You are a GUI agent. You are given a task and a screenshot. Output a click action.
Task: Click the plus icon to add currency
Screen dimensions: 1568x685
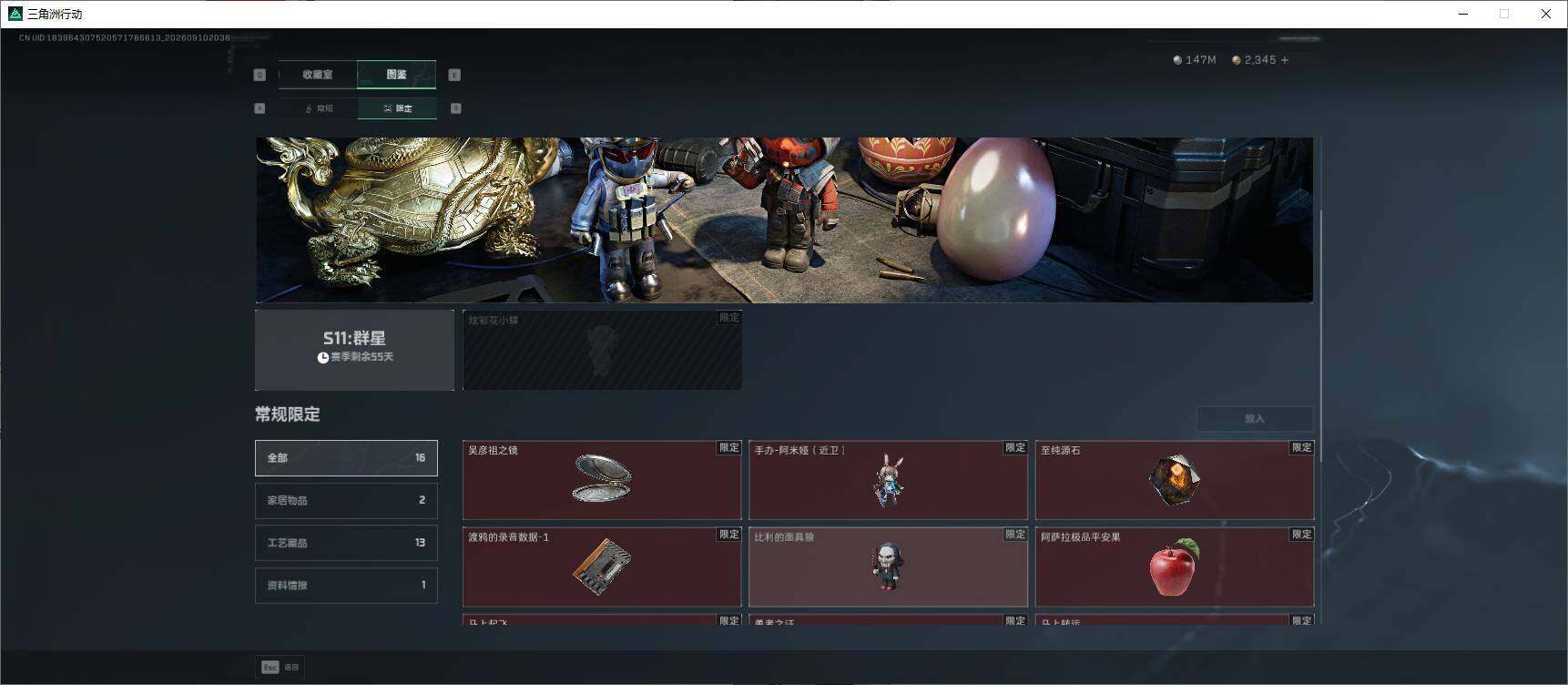(1285, 60)
